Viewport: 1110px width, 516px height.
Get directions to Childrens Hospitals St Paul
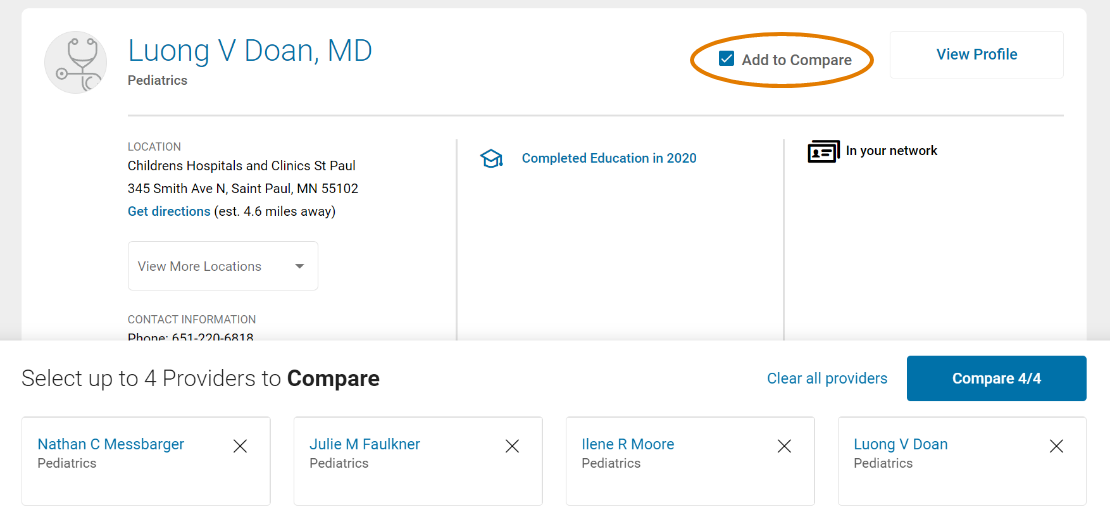168,212
